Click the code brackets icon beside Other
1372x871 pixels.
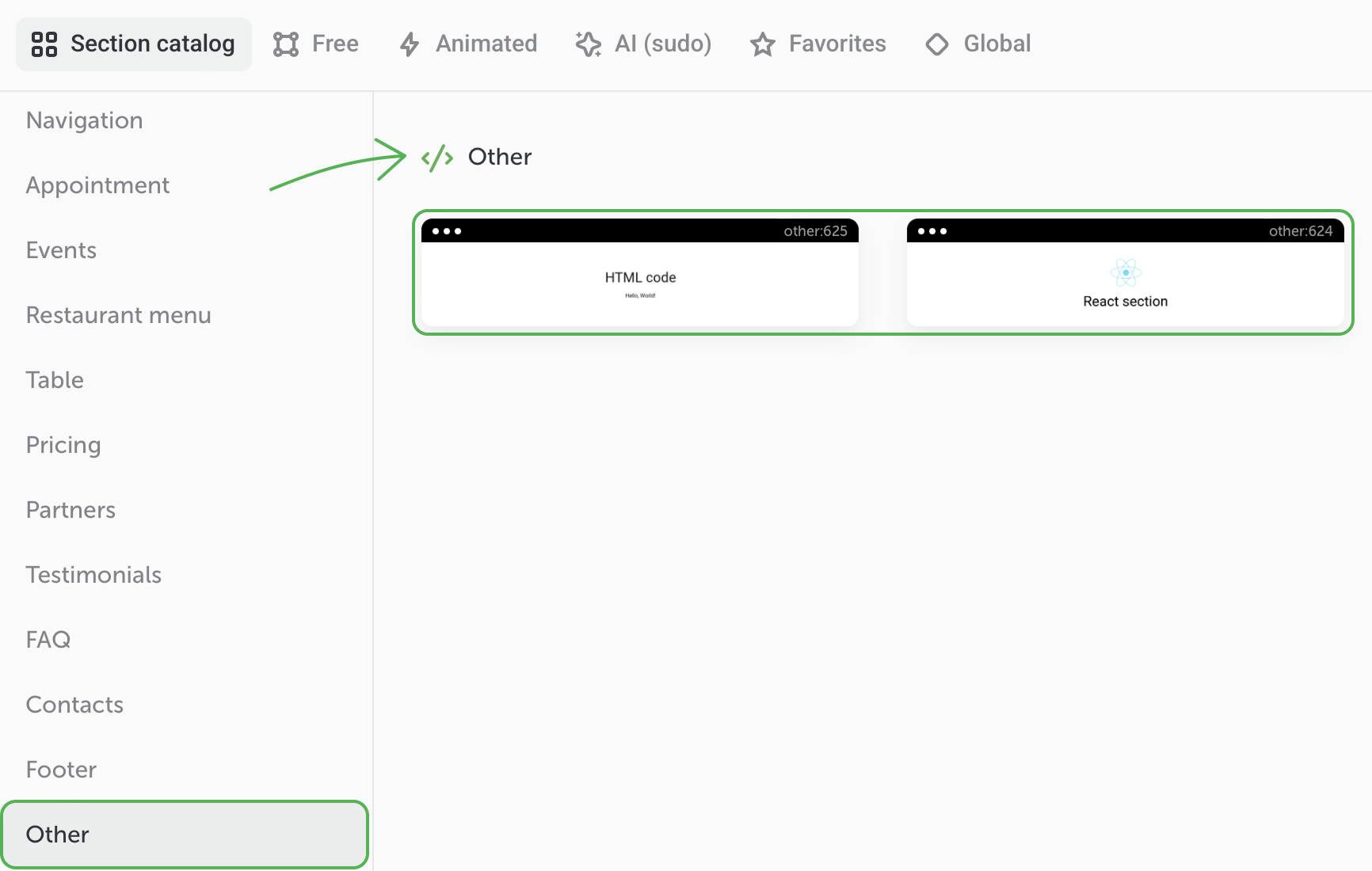(437, 158)
